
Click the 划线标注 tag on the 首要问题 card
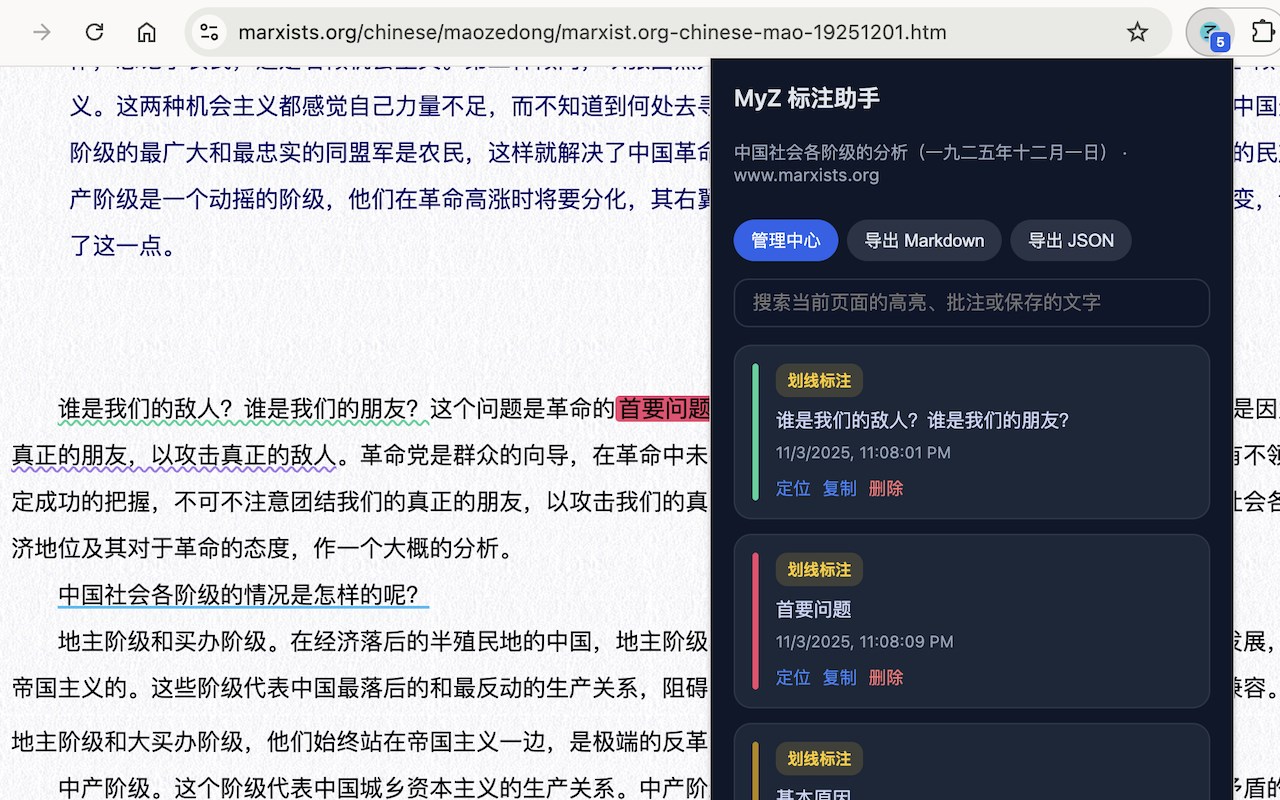(x=819, y=570)
